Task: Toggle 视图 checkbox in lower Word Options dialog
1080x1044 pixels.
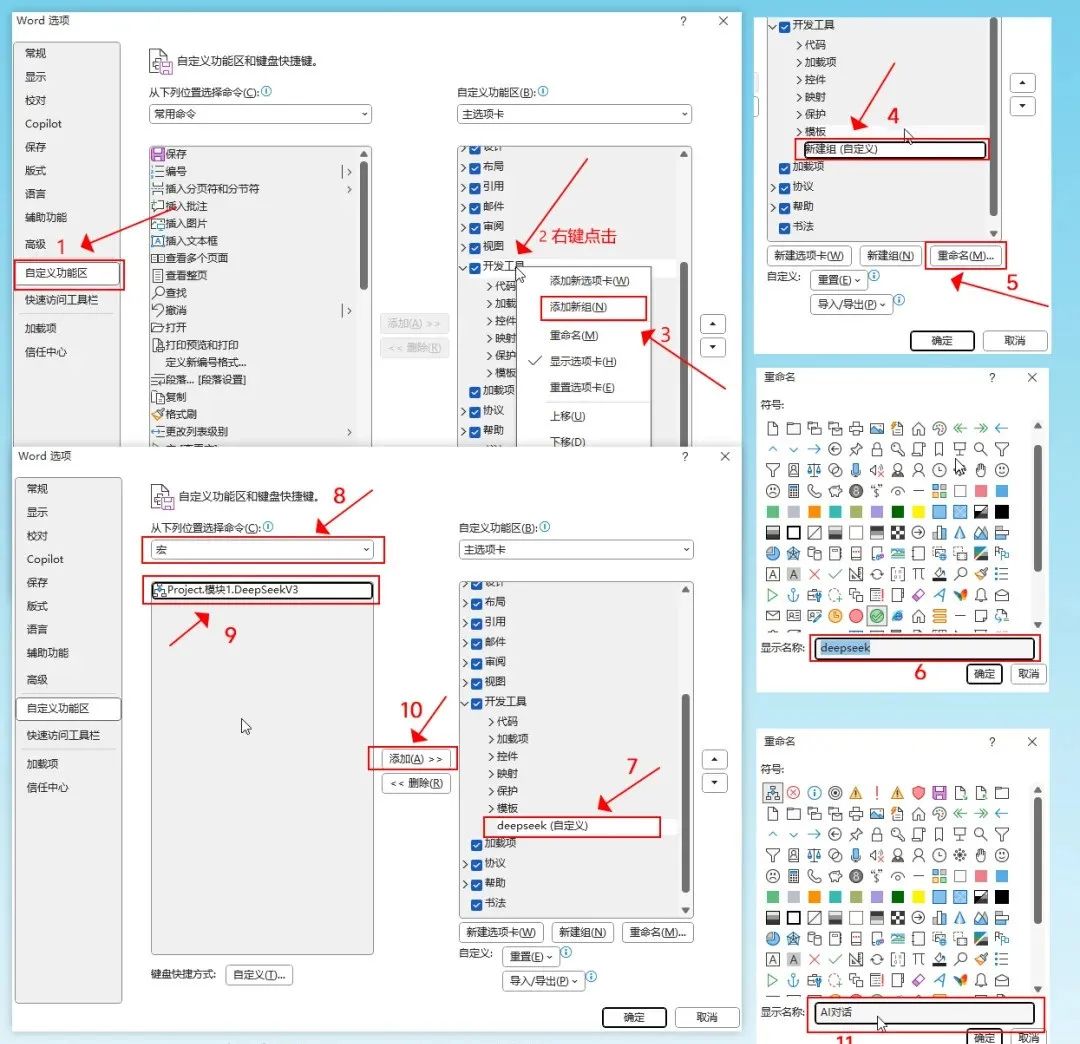Action: (x=477, y=683)
